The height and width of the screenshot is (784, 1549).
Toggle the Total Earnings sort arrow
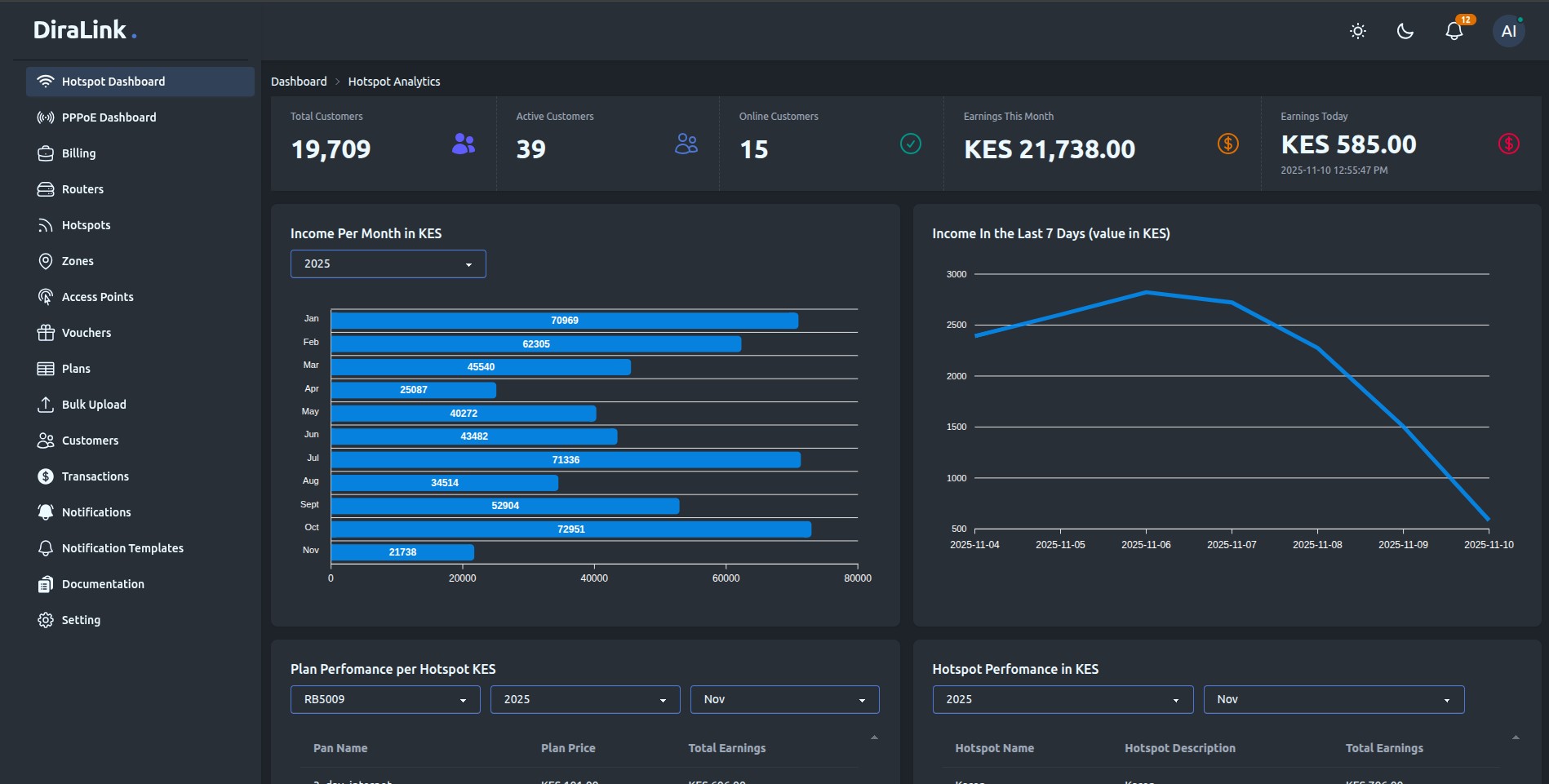[874, 737]
